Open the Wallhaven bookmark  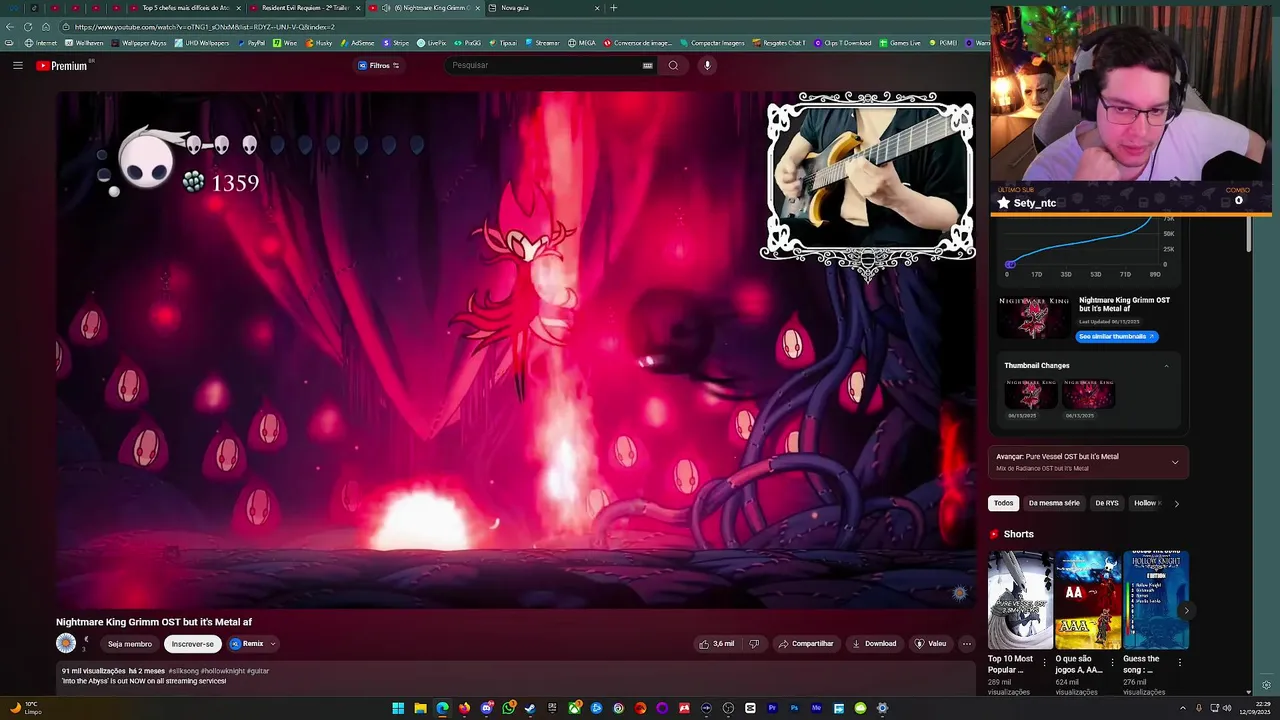pos(84,43)
